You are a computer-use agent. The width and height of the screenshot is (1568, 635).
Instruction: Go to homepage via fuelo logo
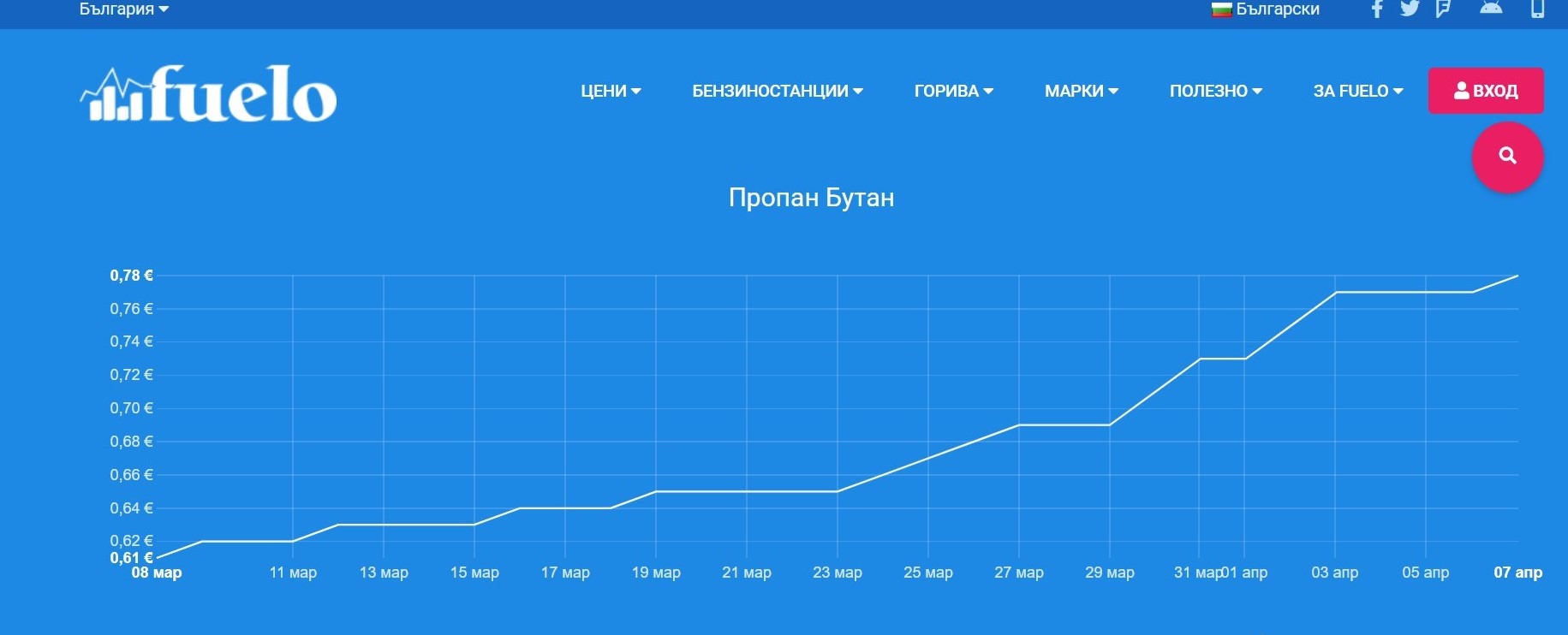pyautogui.click(x=209, y=94)
